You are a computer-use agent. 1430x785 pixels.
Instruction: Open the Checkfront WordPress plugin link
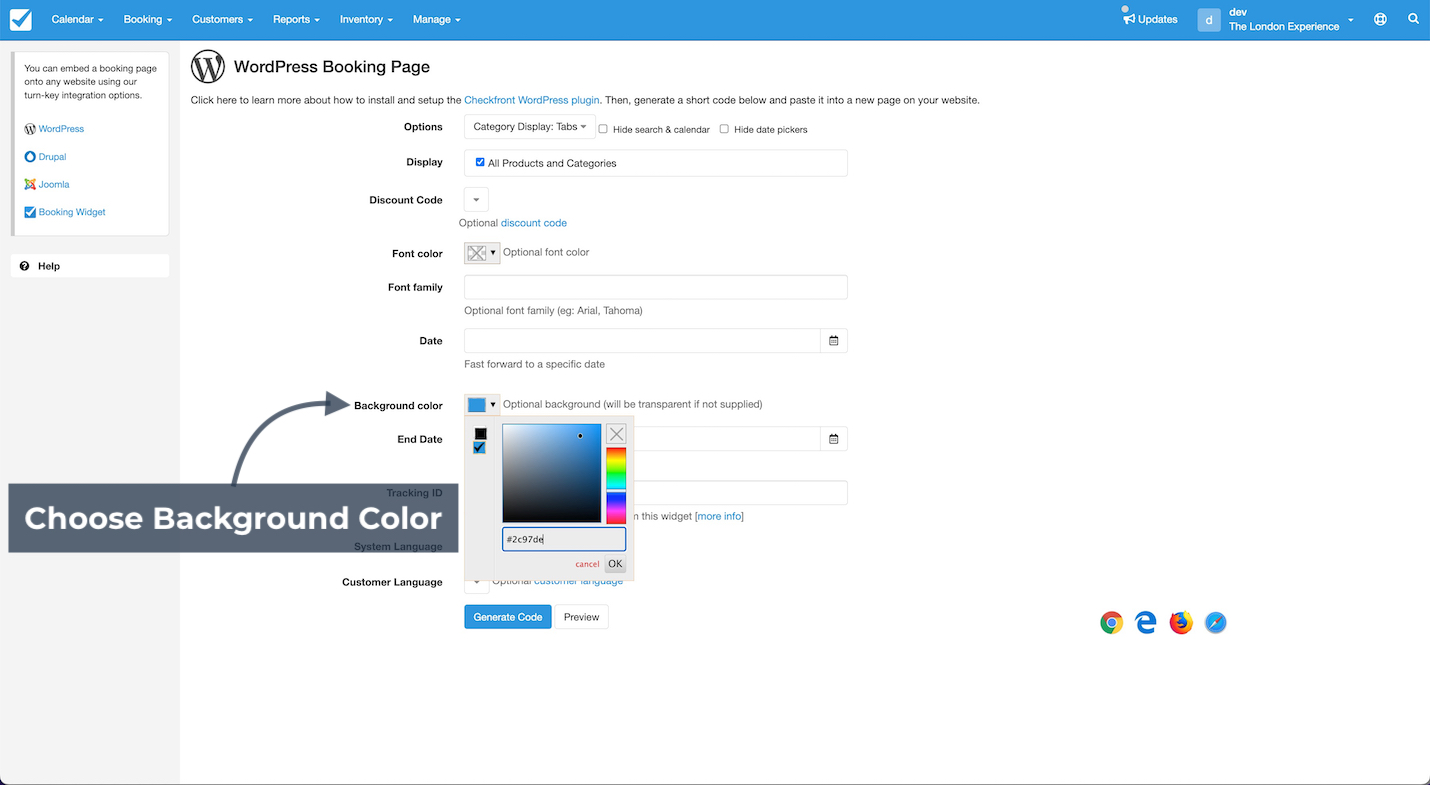[532, 100]
